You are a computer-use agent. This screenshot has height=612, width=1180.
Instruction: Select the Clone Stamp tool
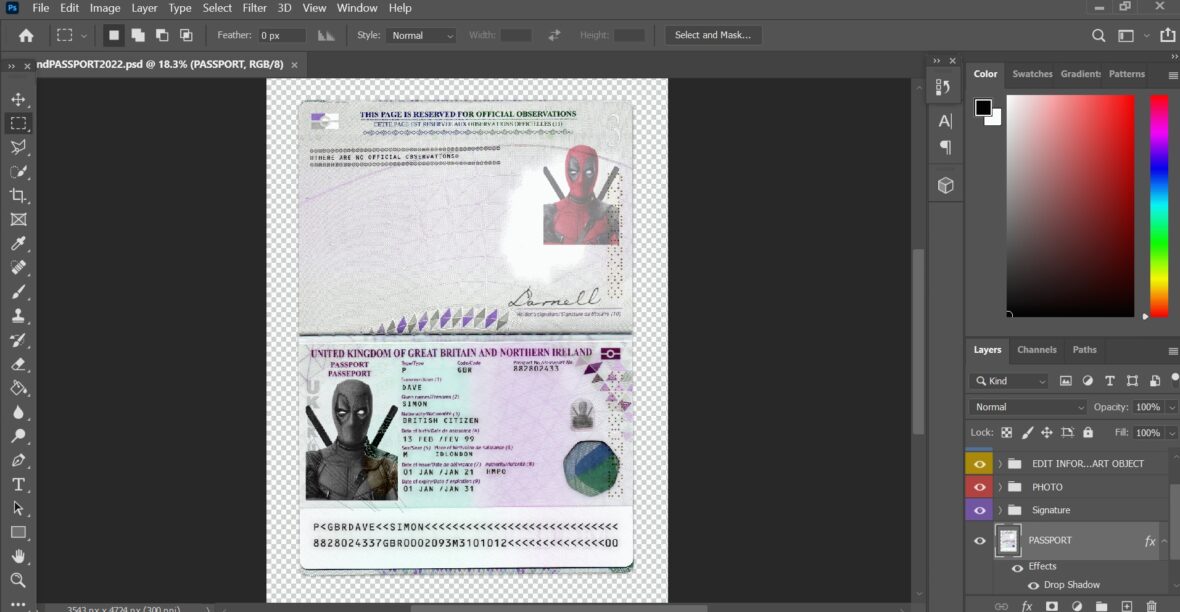click(x=18, y=316)
